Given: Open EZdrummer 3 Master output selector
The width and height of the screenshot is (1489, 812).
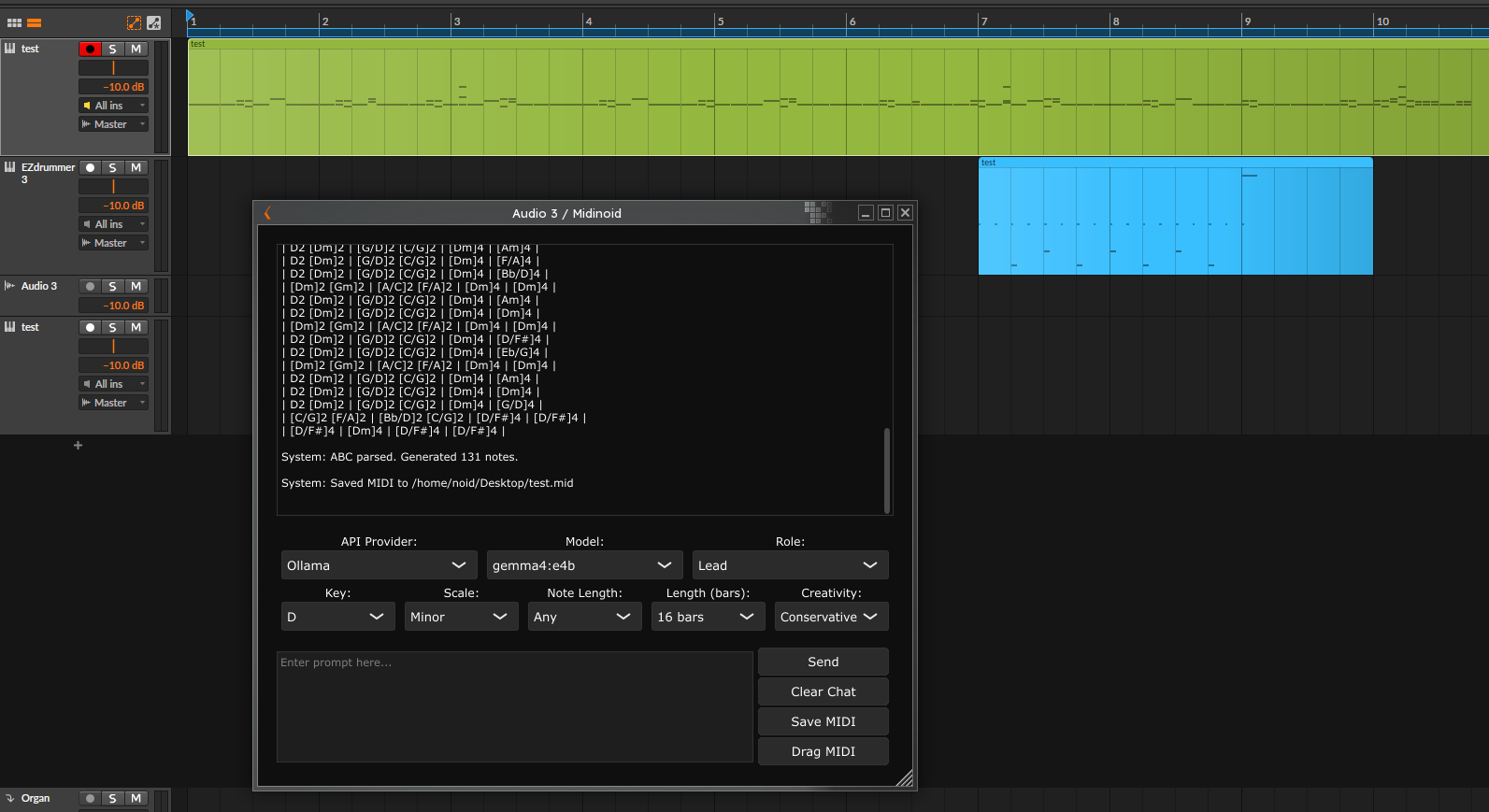Looking at the screenshot, I should [x=113, y=243].
